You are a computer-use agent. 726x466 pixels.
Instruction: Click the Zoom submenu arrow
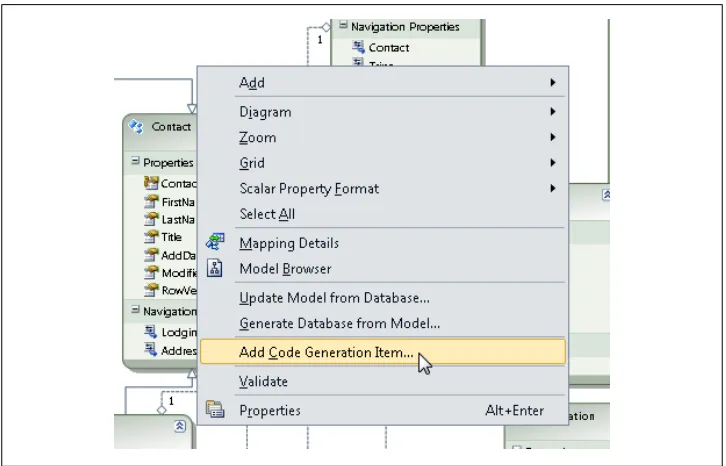click(553, 137)
